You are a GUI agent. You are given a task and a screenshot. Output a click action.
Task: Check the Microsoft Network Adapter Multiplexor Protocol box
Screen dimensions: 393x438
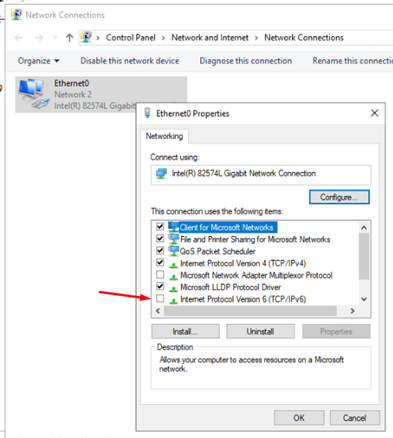click(x=160, y=275)
